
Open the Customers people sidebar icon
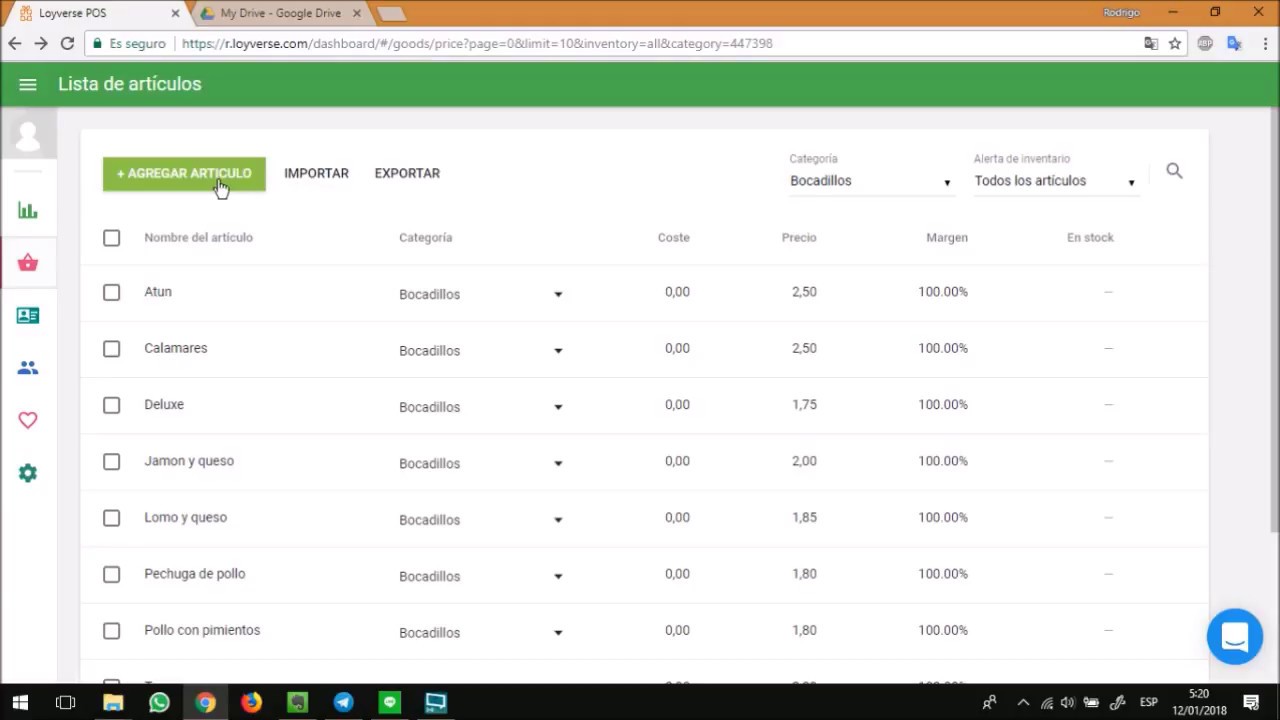(x=28, y=368)
